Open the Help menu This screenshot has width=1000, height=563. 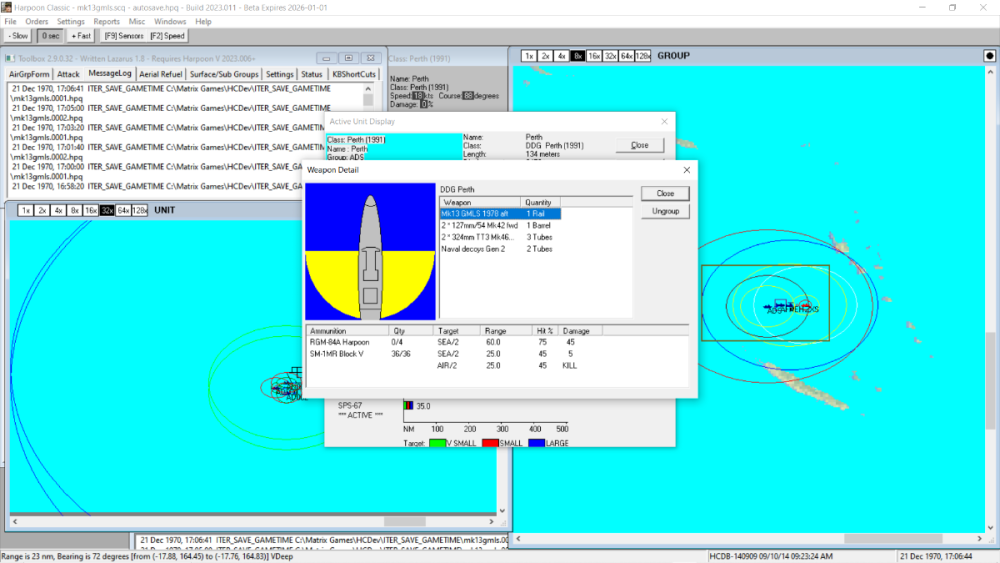click(x=203, y=22)
